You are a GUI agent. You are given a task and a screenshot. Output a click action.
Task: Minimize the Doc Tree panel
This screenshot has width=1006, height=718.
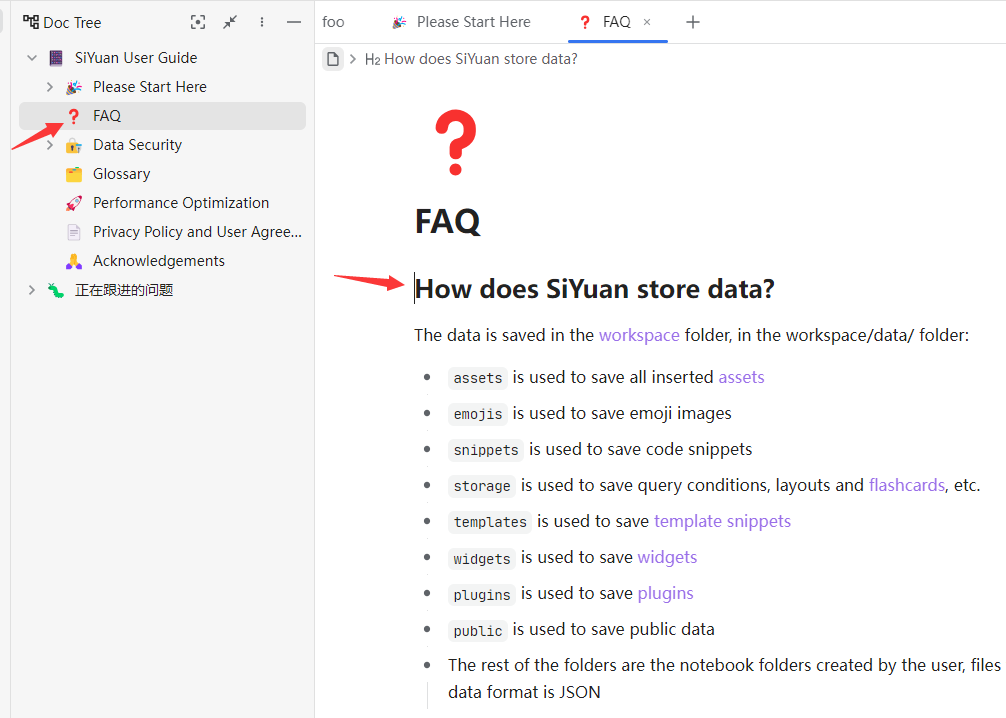pos(294,22)
